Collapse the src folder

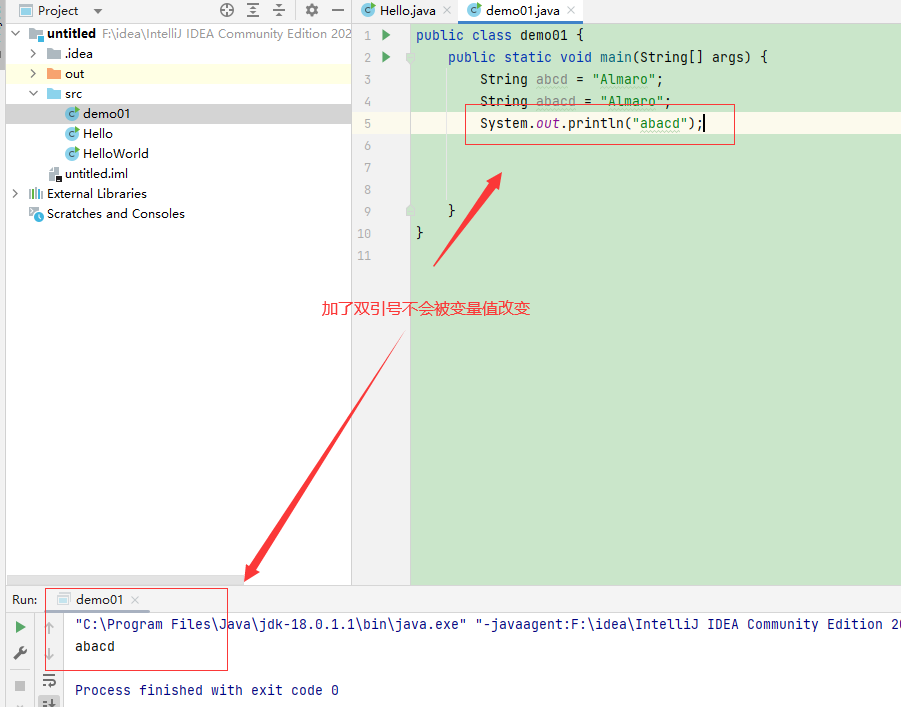click(33, 93)
